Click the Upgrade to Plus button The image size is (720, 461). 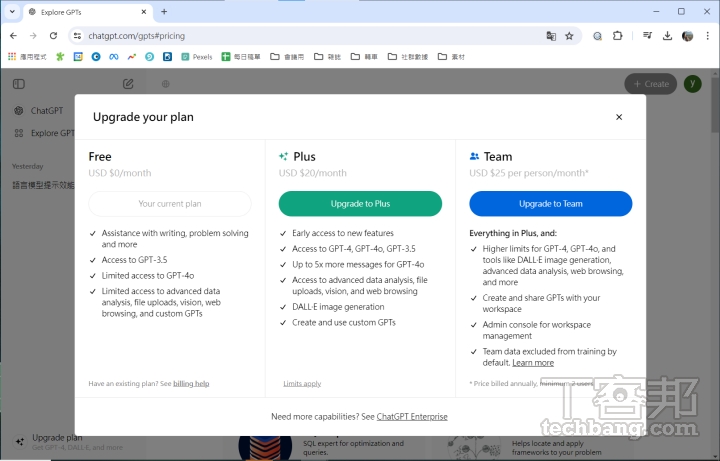click(360, 203)
